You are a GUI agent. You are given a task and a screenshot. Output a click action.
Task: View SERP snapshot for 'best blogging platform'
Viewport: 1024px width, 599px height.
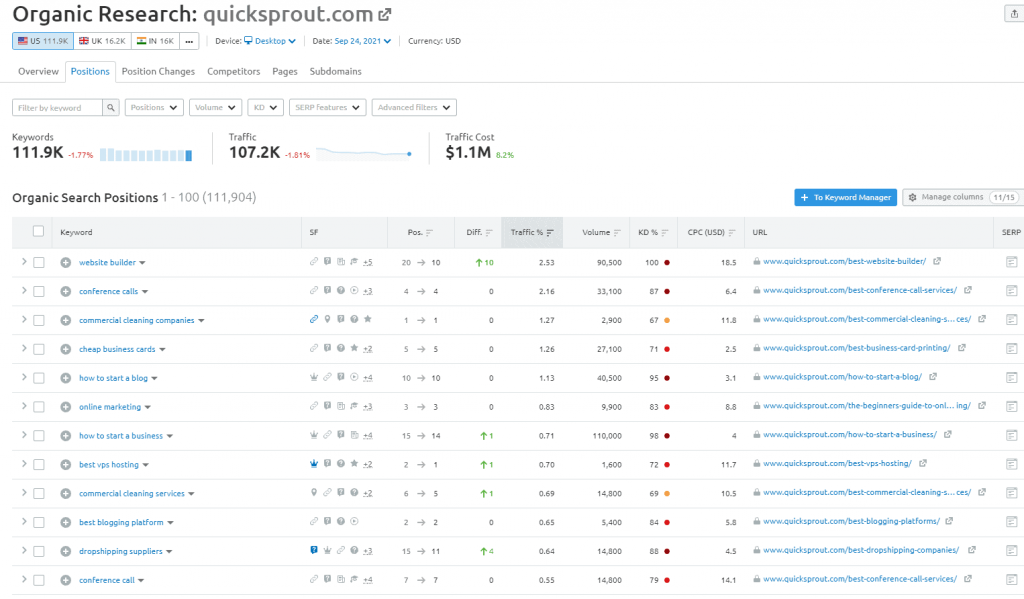click(1012, 522)
